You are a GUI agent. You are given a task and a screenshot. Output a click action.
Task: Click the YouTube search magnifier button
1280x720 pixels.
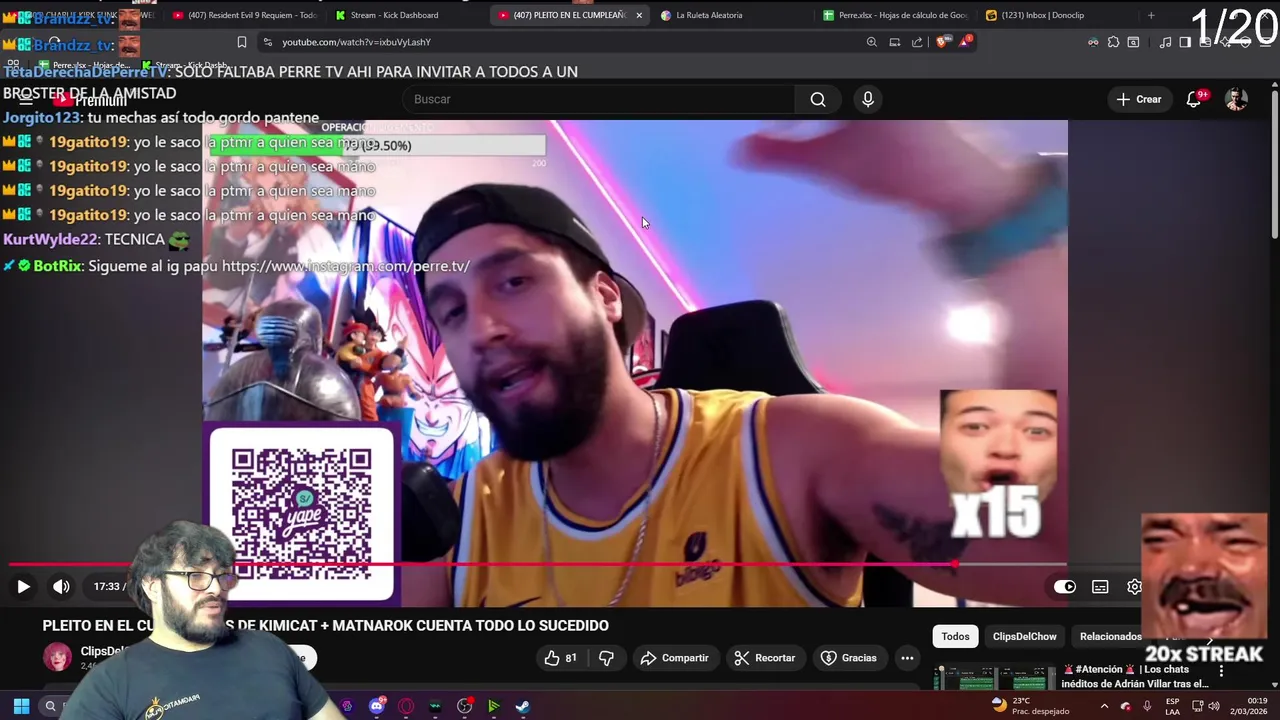click(818, 99)
